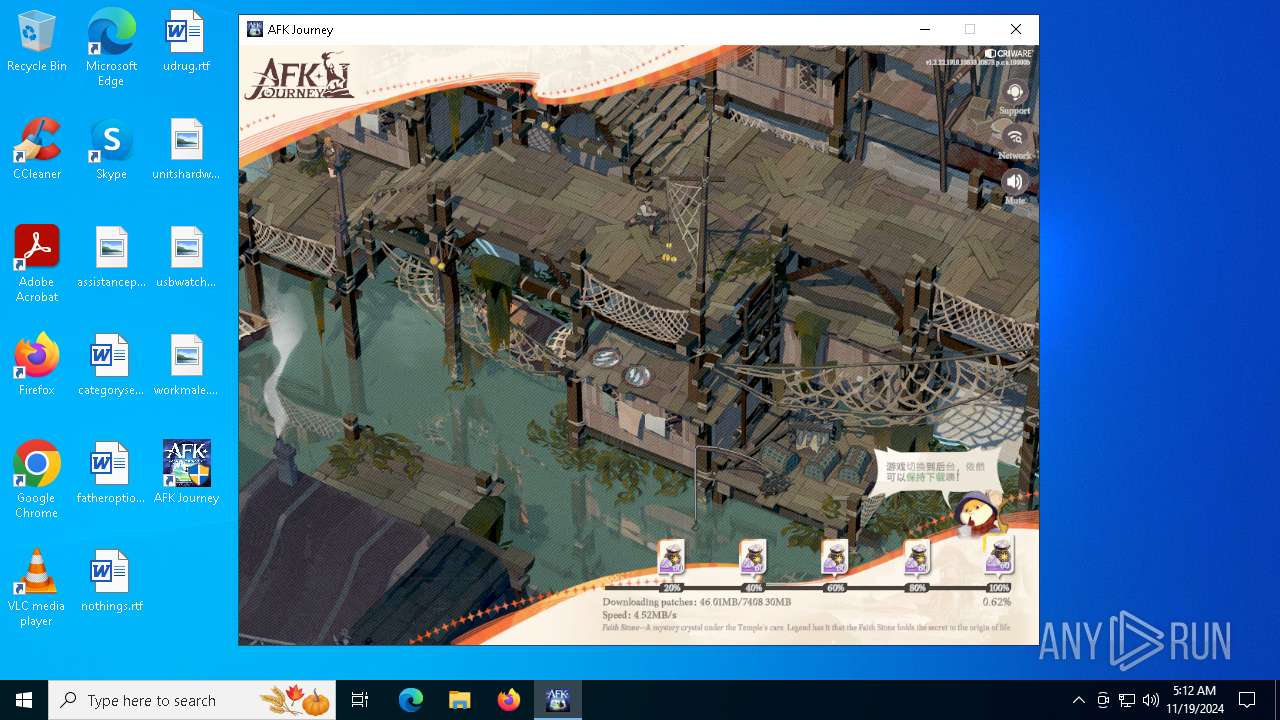Click the AFK Journey logo in game window
1280x720 pixels.
click(299, 78)
